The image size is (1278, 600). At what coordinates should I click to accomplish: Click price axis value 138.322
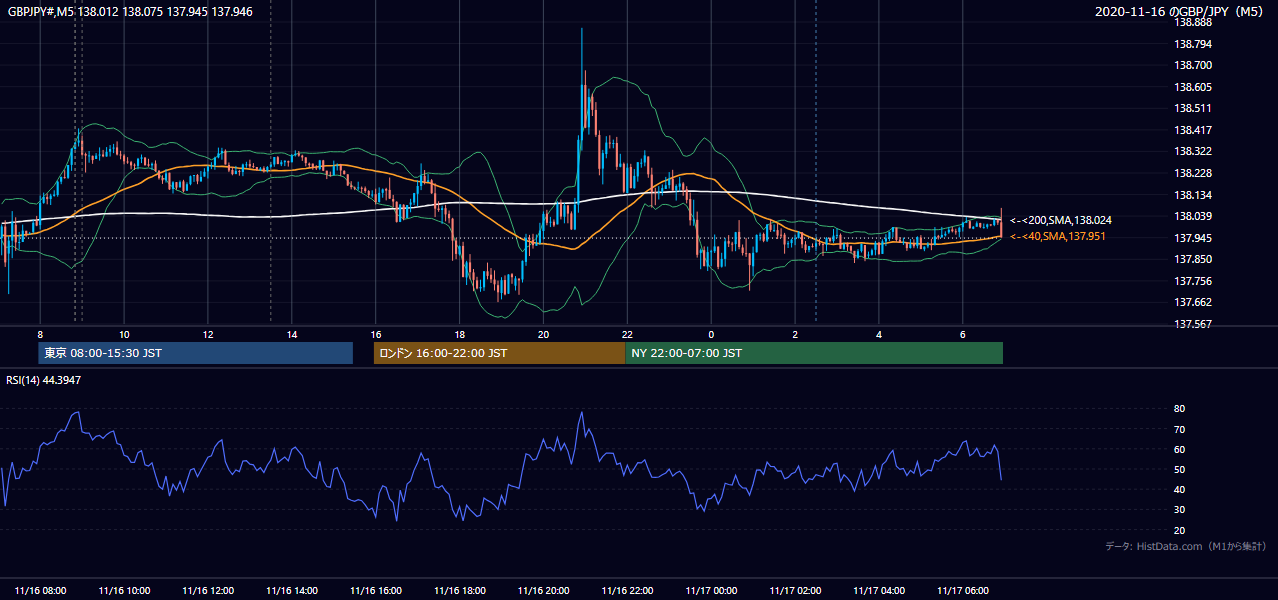click(1193, 151)
